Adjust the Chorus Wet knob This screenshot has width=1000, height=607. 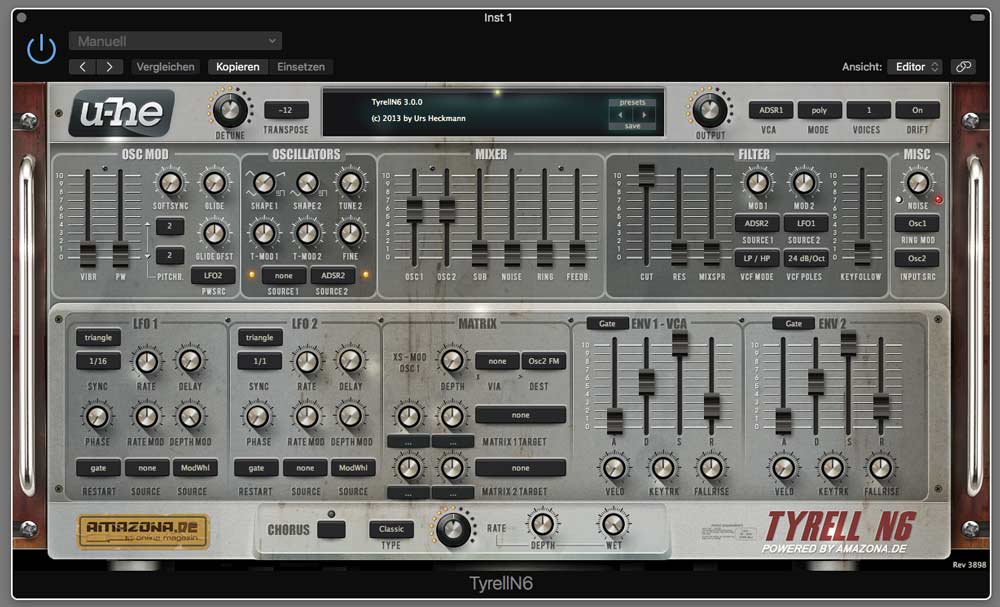pos(614,524)
